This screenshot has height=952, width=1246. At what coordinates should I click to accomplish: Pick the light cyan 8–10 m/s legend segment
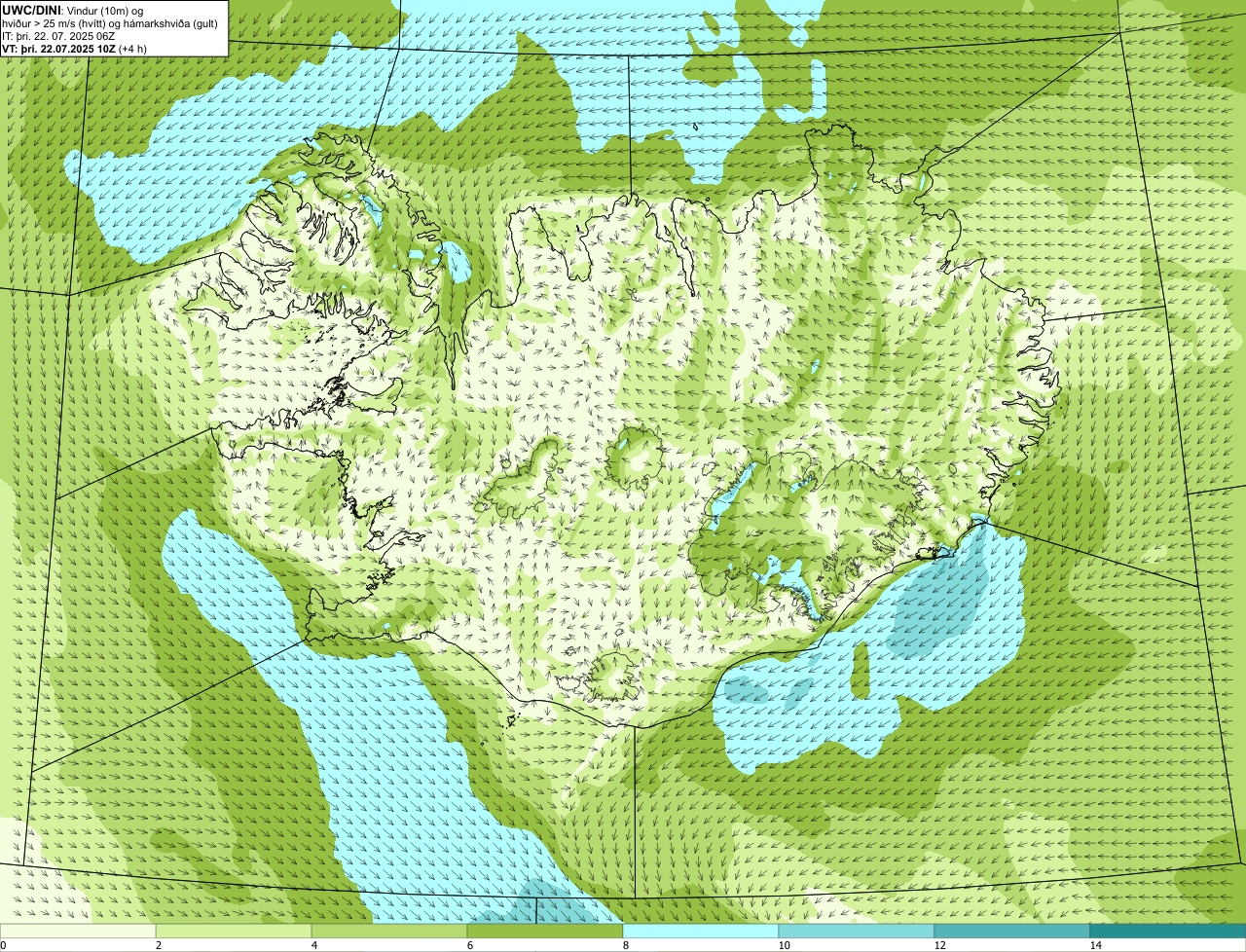(701, 931)
